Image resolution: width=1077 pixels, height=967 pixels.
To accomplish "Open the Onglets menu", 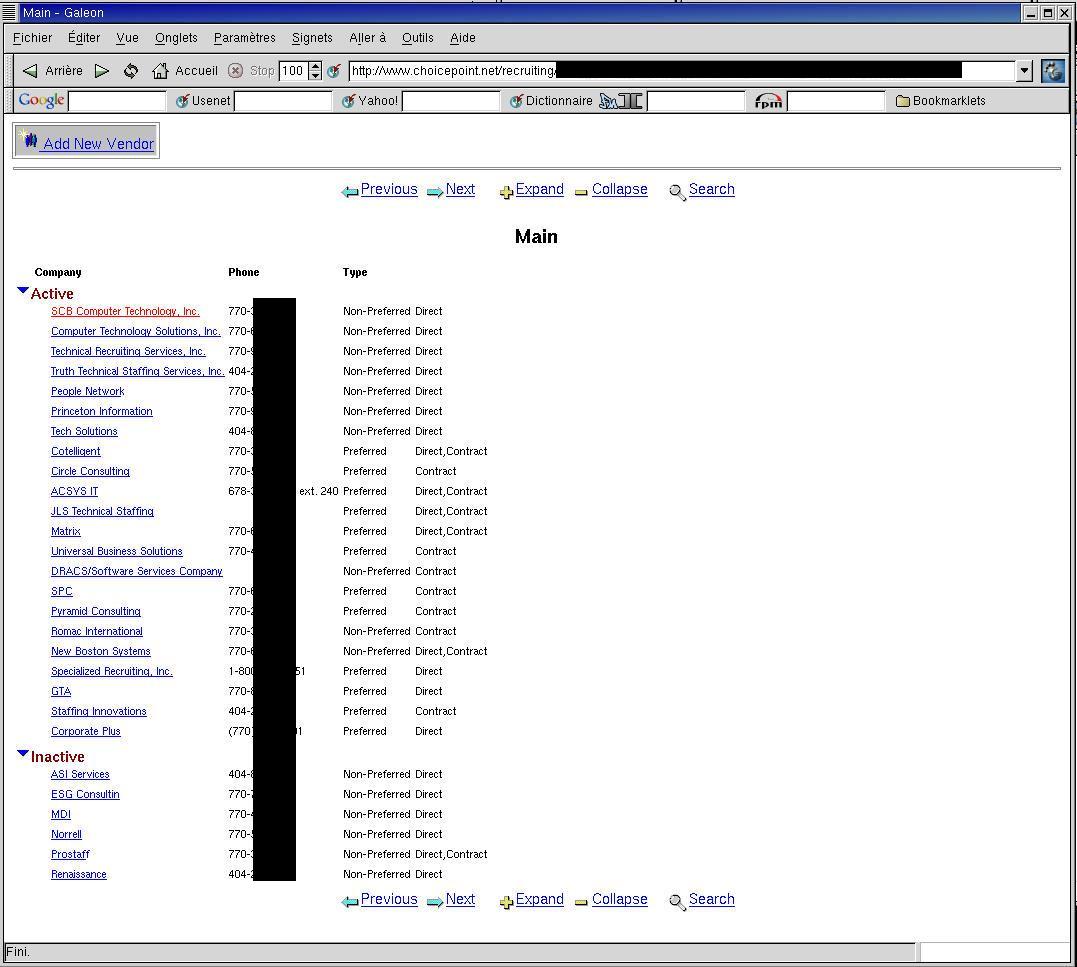I will click(176, 38).
